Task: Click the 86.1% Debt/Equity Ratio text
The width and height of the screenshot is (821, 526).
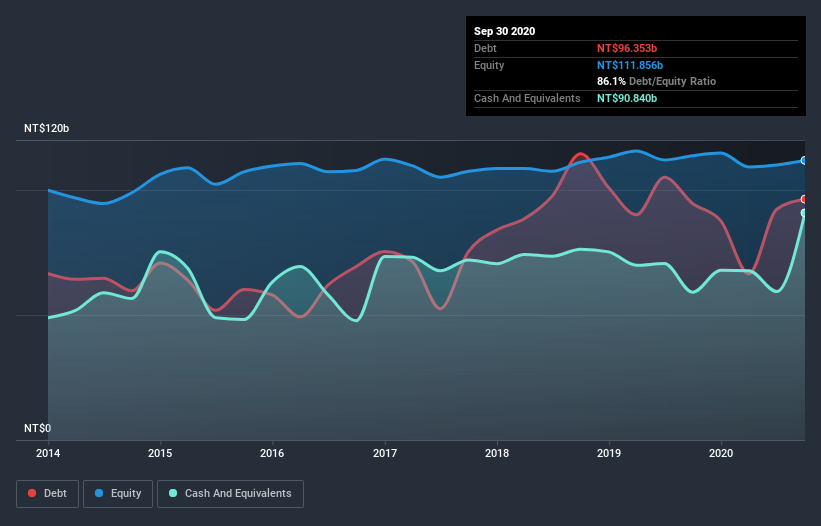Action: click(656, 81)
